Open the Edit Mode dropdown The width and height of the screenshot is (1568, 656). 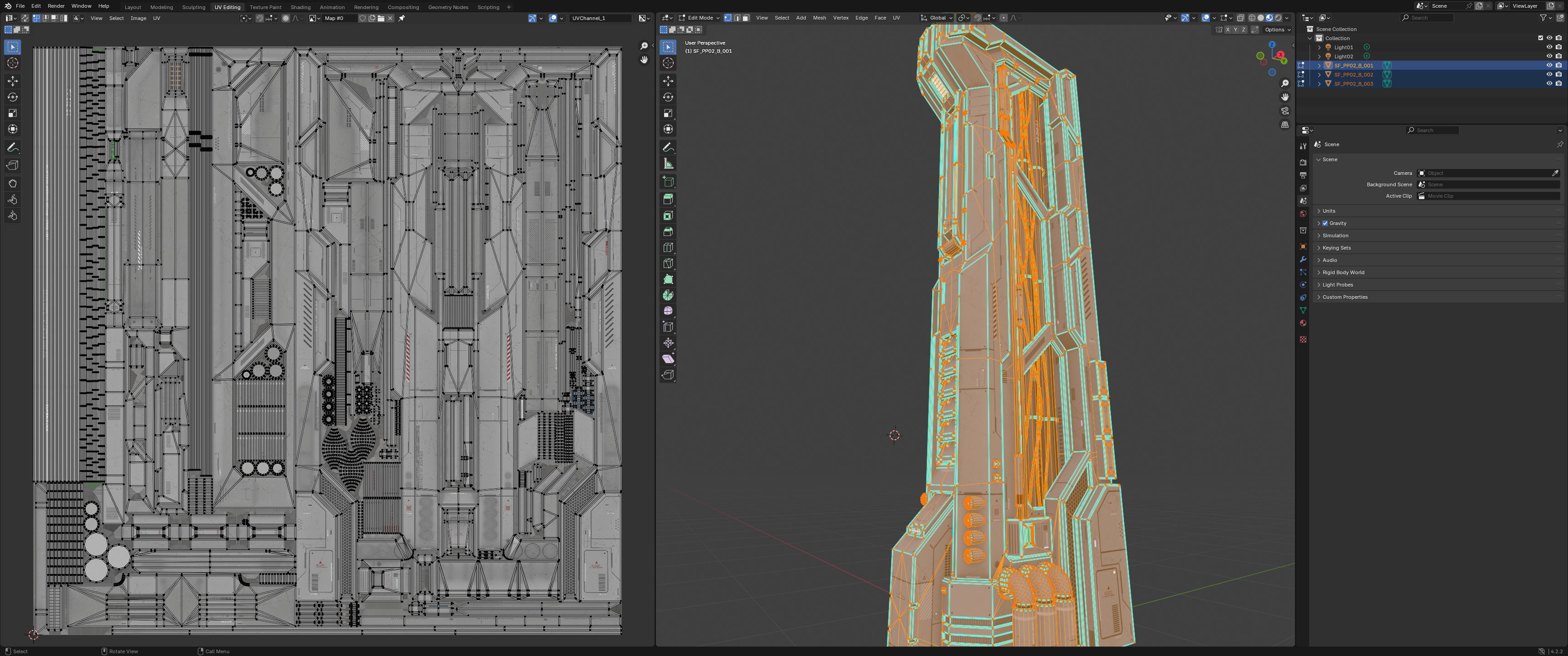click(x=699, y=18)
